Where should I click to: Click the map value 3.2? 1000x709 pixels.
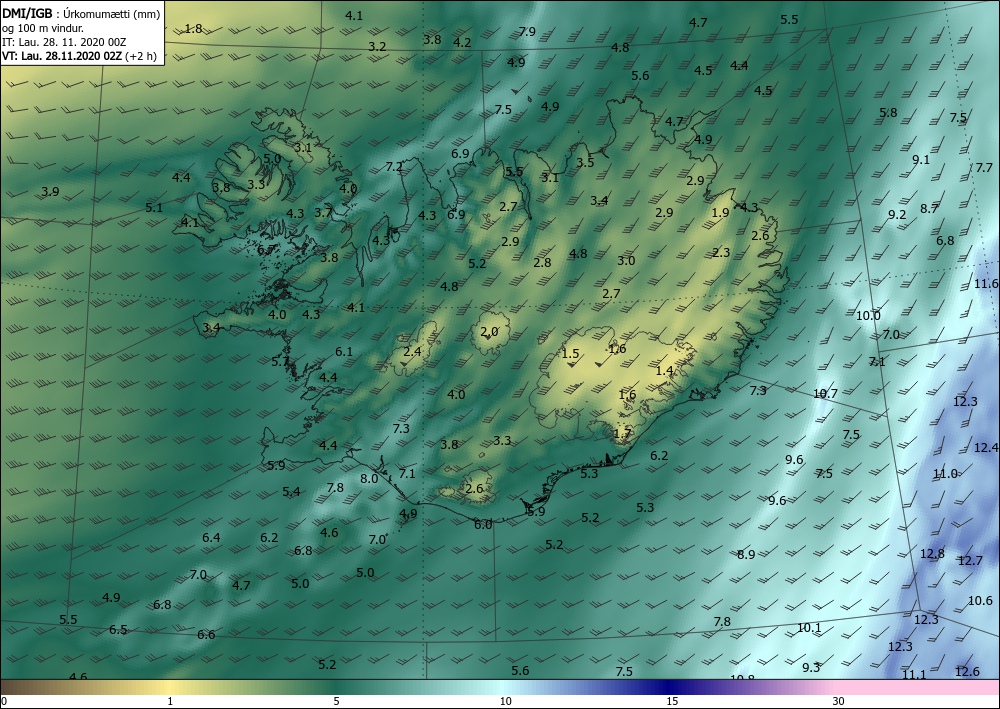click(x=378, y=47)
